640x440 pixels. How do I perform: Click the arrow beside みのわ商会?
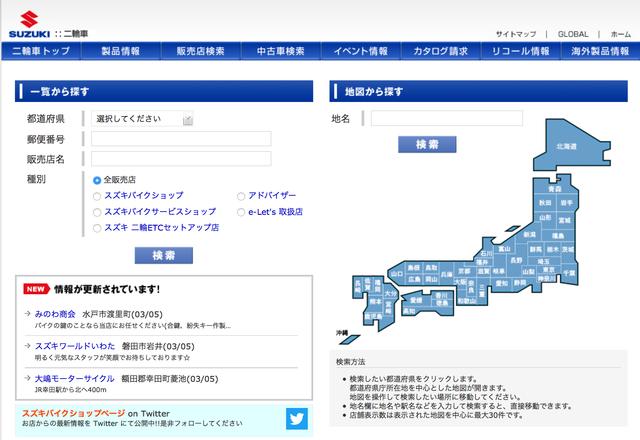pyautogui.click(x=27, y=313)
